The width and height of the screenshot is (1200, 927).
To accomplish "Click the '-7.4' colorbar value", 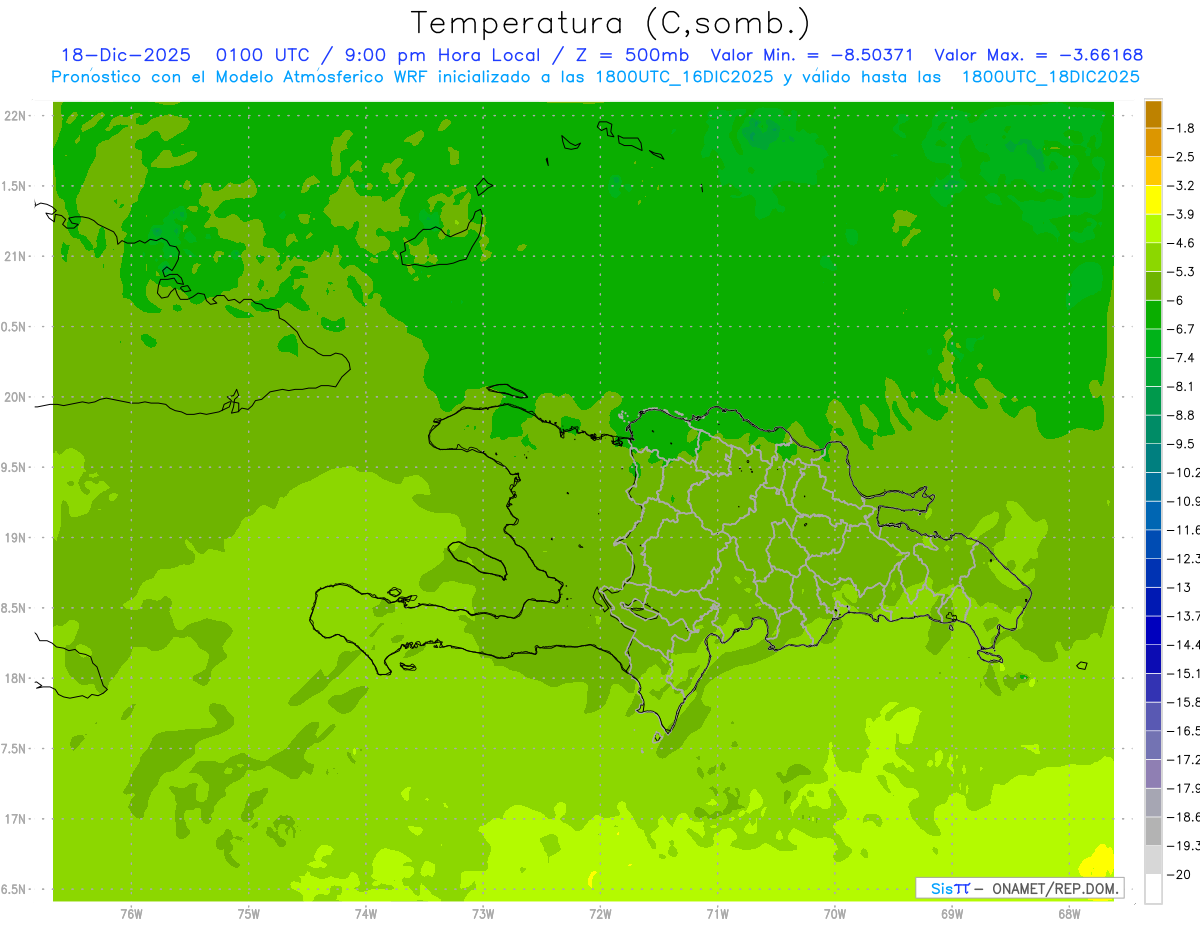I will (1182, 357).
